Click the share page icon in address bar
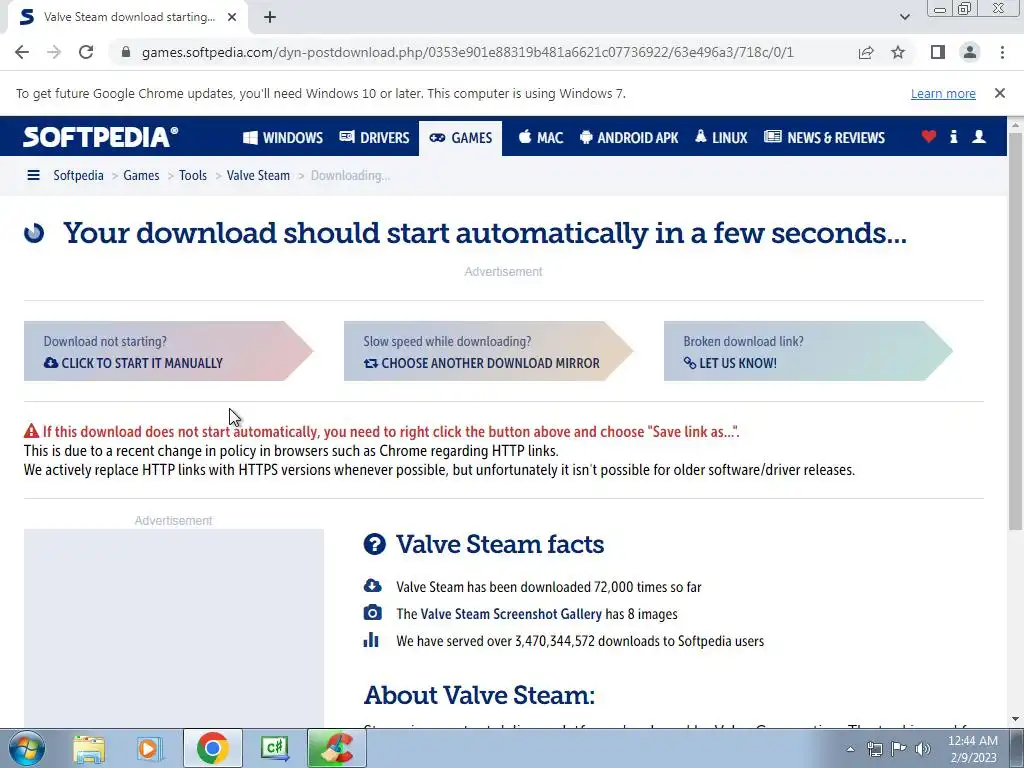This screenshot has height=768, width=1024. click(x=866, y=52)
